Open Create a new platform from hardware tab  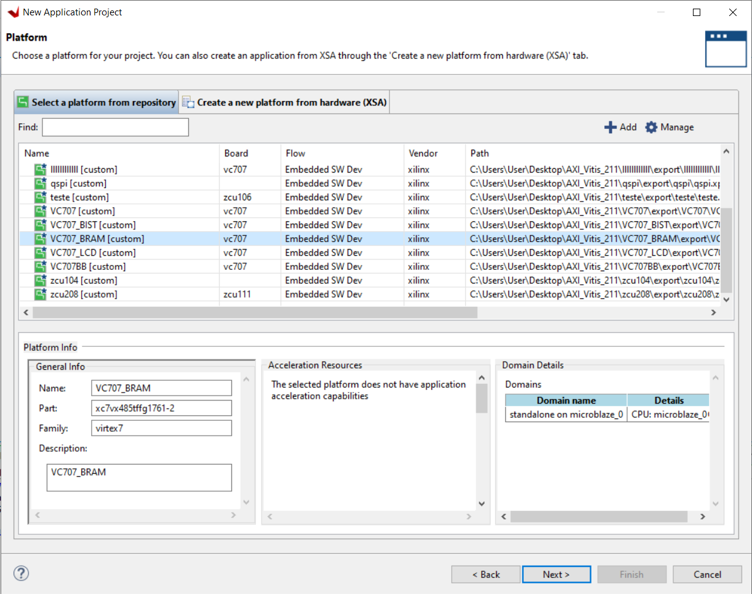click(284, 102)
